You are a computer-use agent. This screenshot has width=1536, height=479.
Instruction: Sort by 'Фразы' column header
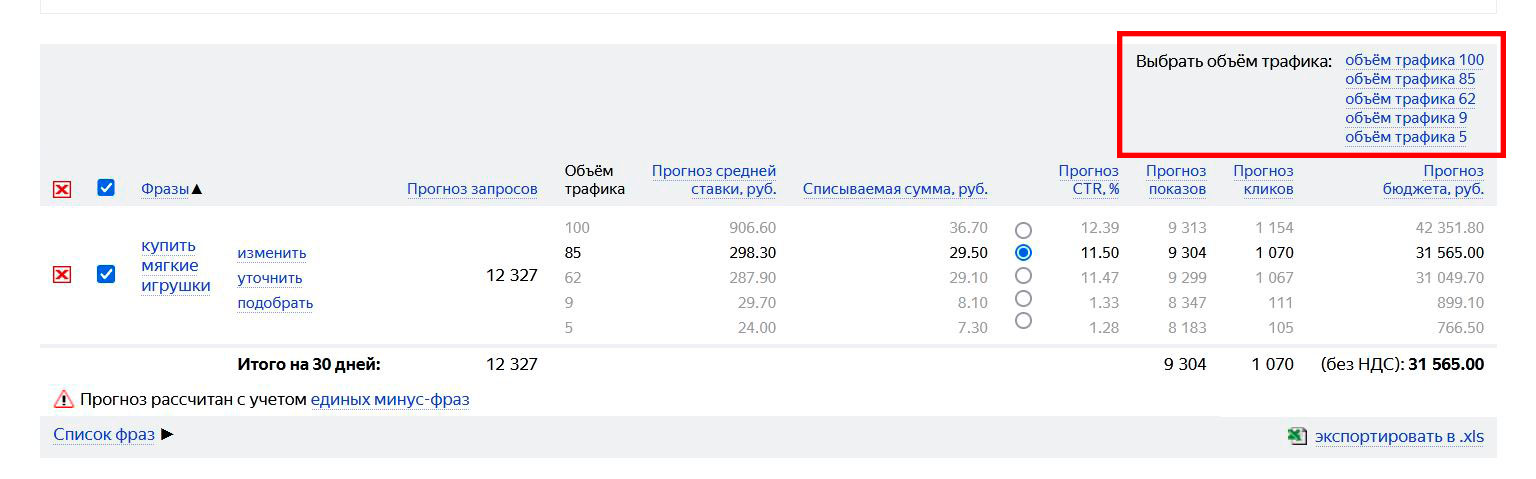165,189
